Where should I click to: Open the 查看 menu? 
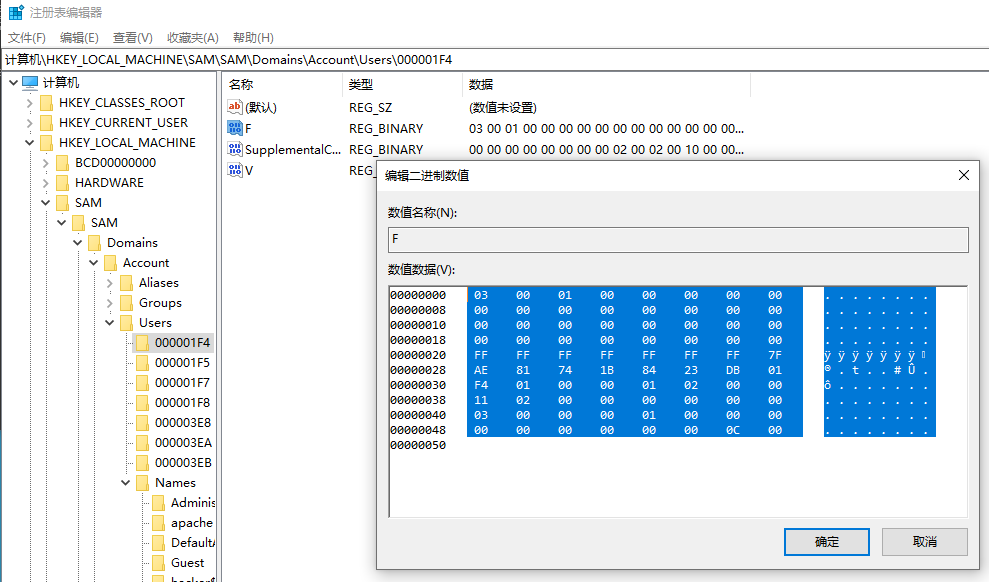(133, 38)
